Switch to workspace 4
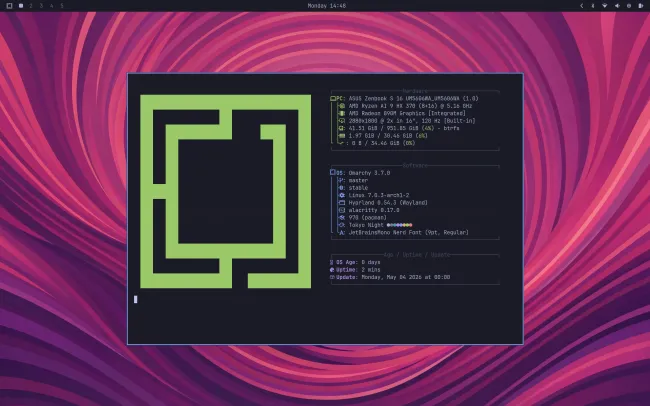The width and height of the screenshot is (650, 406). pos(51,6)
